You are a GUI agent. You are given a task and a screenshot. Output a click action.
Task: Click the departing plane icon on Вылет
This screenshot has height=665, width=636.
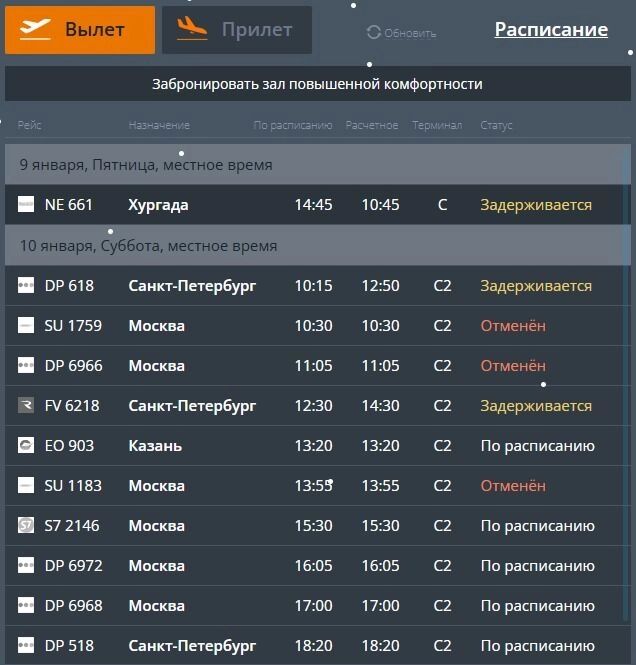point(35,29)
